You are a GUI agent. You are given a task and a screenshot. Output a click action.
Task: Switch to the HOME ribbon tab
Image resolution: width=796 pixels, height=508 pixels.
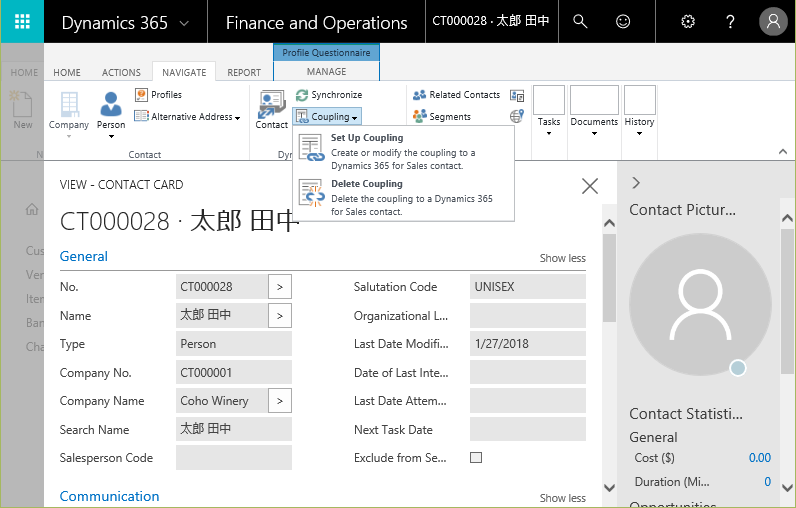click(67, 73)
